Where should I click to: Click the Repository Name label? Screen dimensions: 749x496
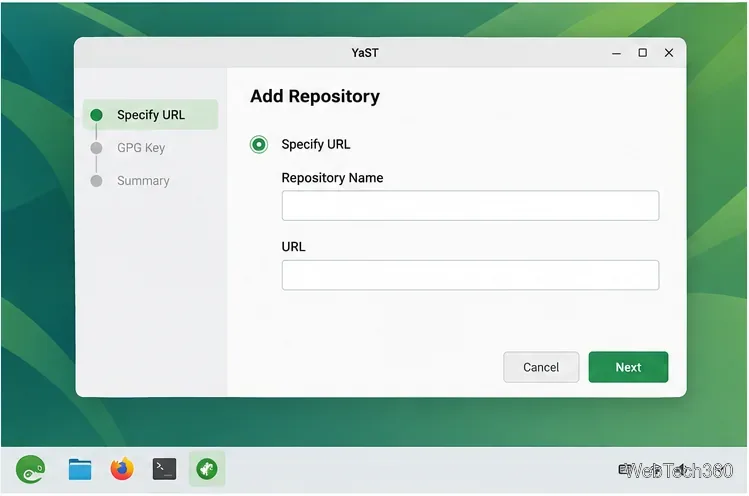coord(332,178)
